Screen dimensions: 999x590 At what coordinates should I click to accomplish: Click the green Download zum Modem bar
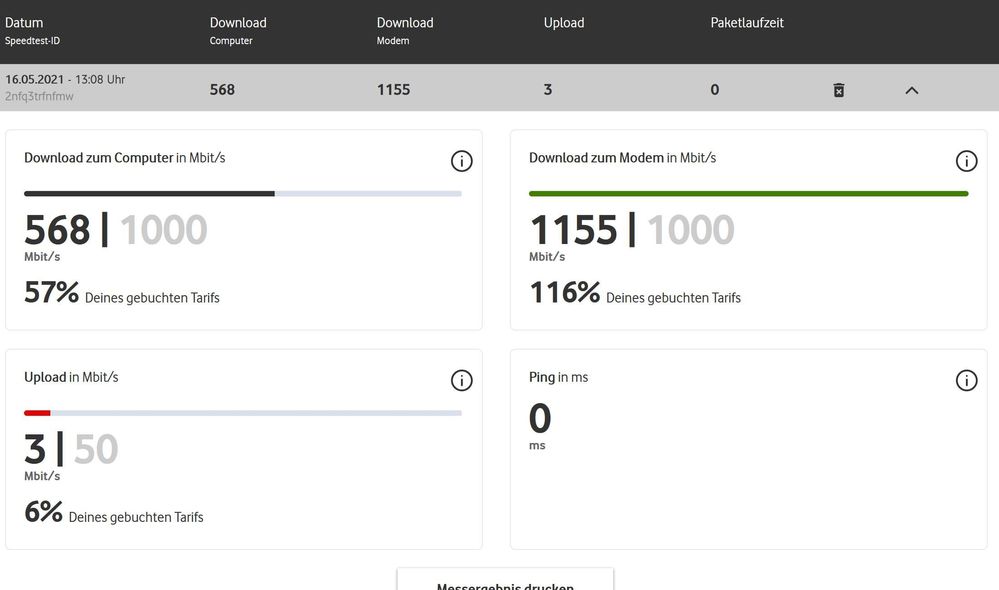tap(748, 193)
